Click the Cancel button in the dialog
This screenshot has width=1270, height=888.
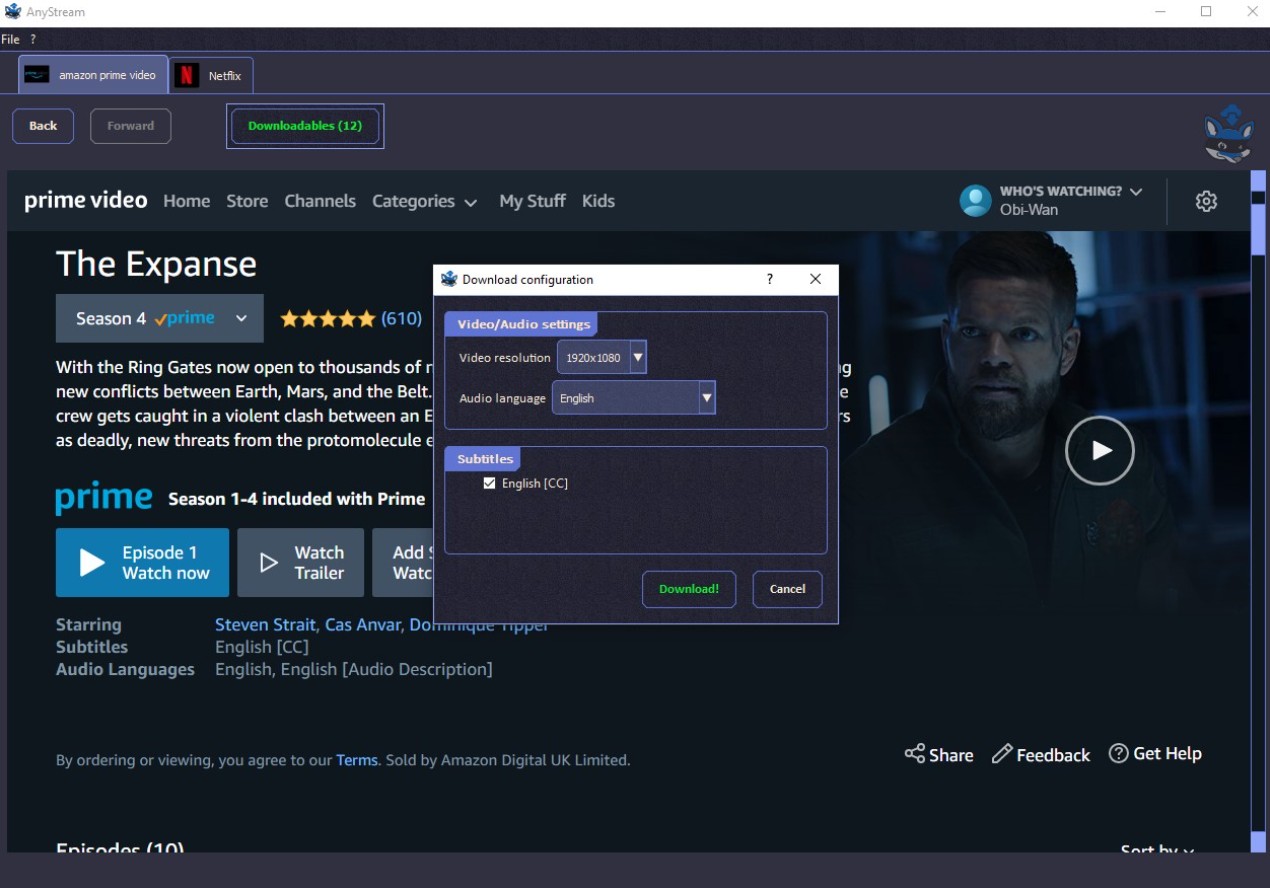[x=787, y=589]
